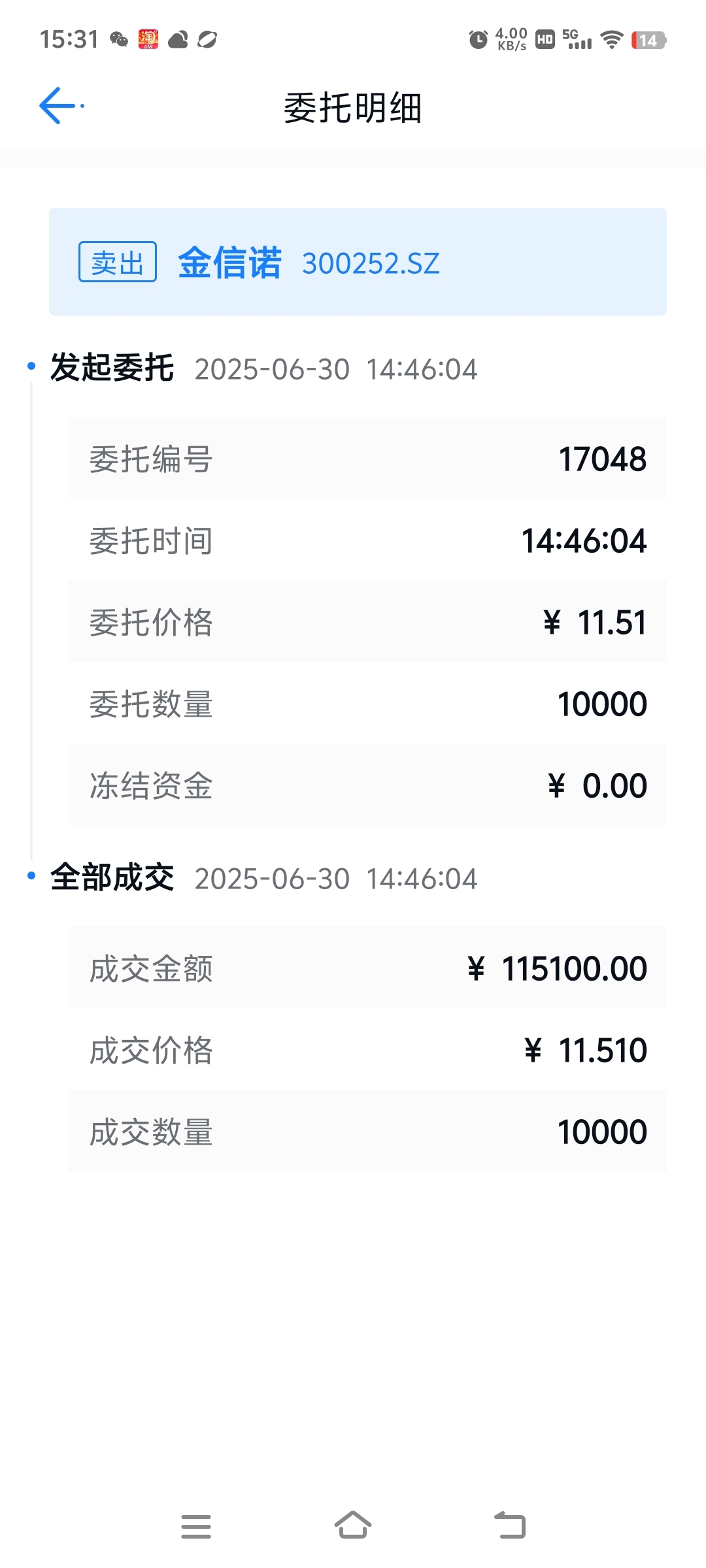This screenshot has height=1568, width=706.
Task: Select the 委托价格 ¥11.51 row
Action: (367, 621)
